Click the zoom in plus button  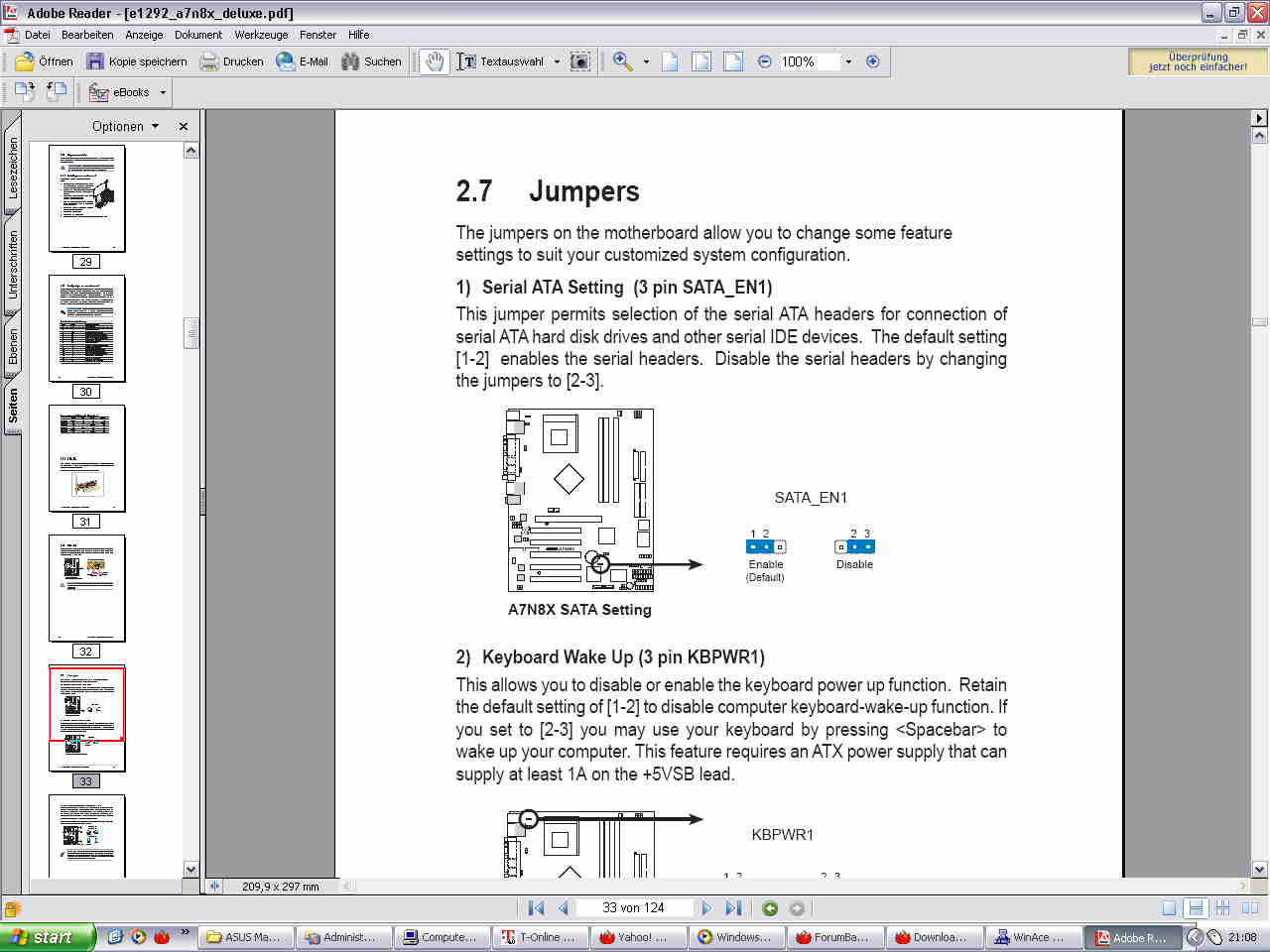873,61
